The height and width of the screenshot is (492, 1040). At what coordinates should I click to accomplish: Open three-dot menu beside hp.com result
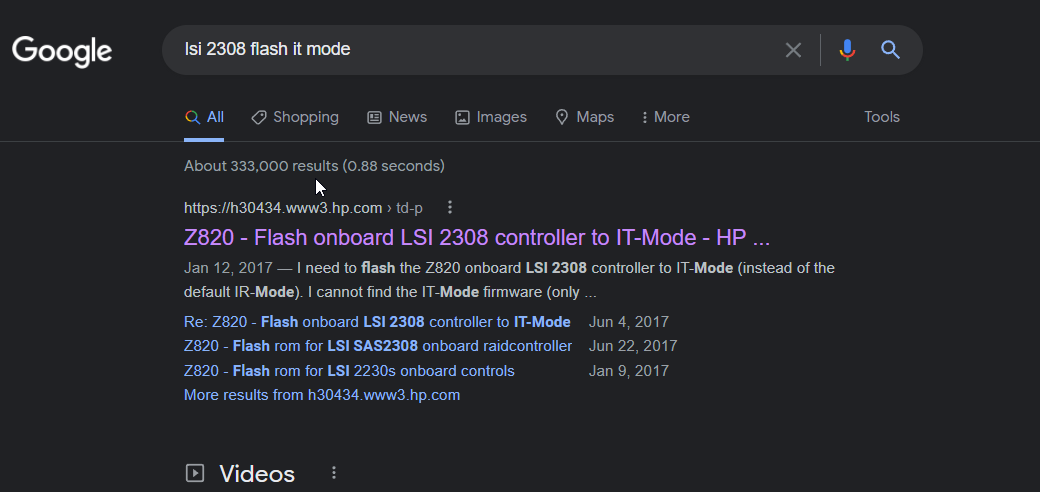click(x=450, y=208)
